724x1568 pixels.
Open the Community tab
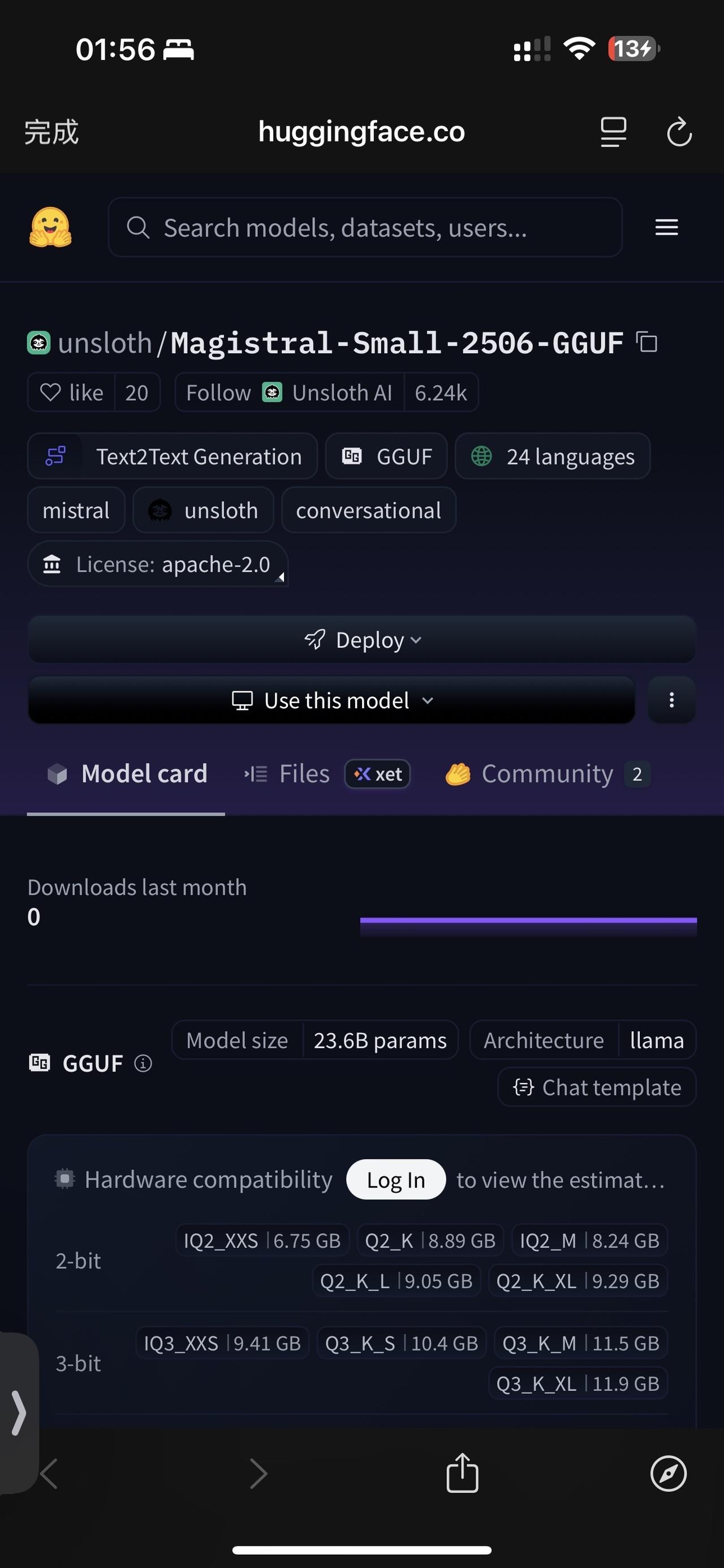pyautogui.click(x=548, y=774)
